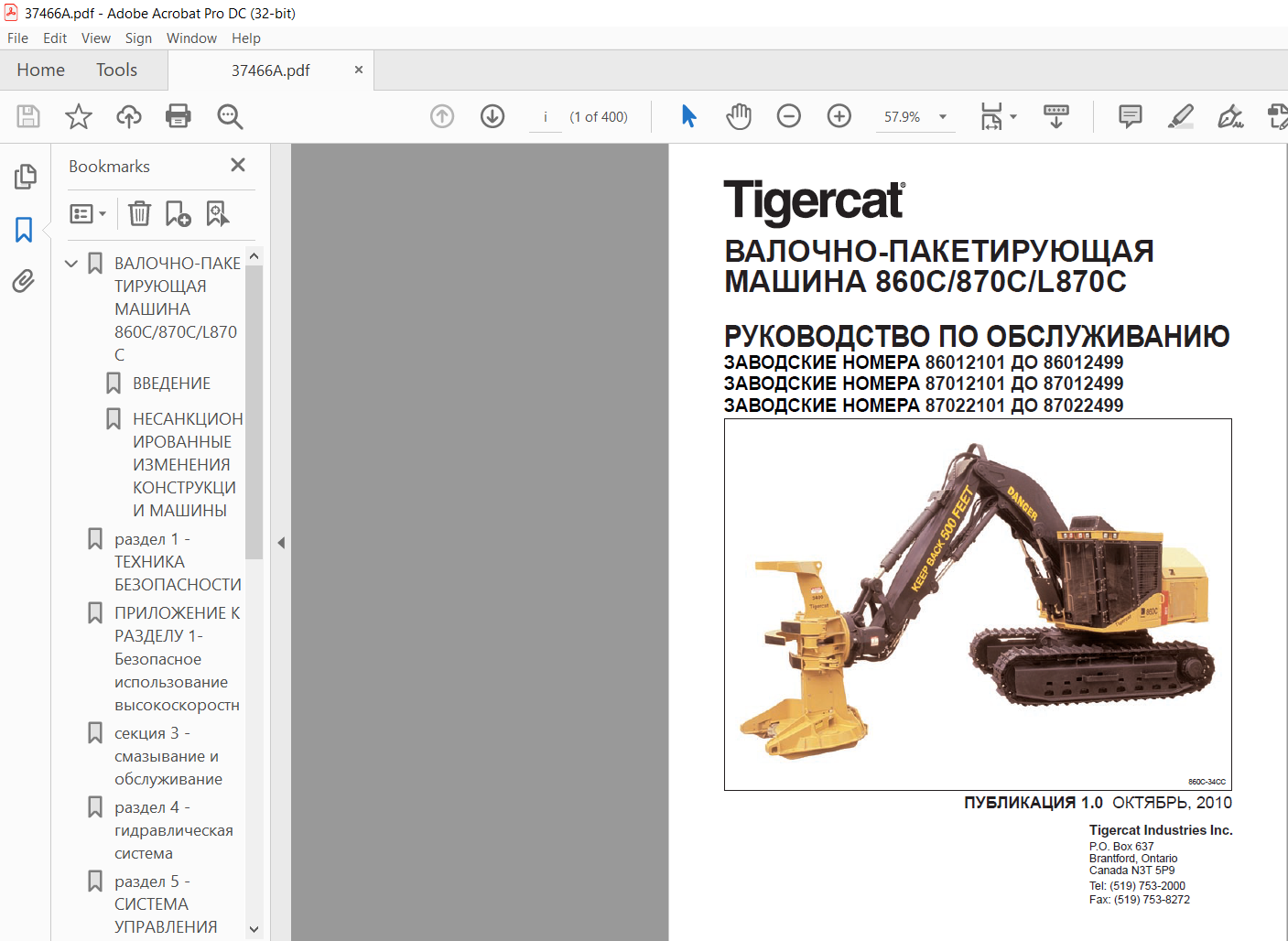Open the Window menu
The height and width of the screenshot is (941, 1288).
[191, 38]
